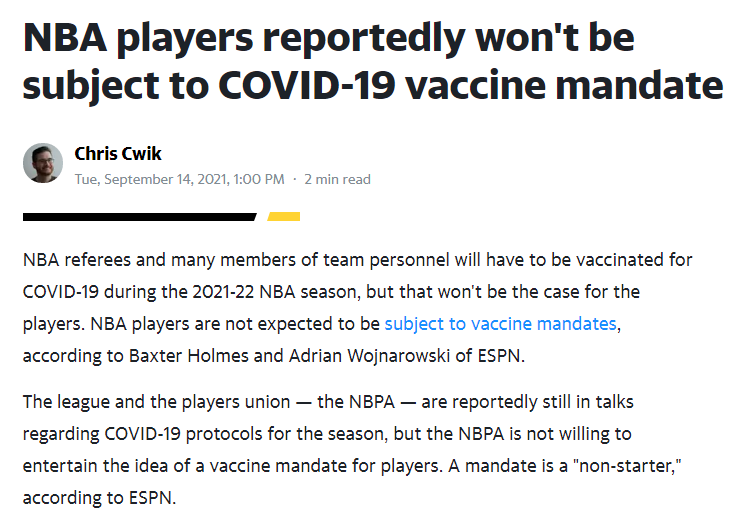Click the word 'mandate' ending the headline
This screenshot has height=516, width=745.
(640, 86)
